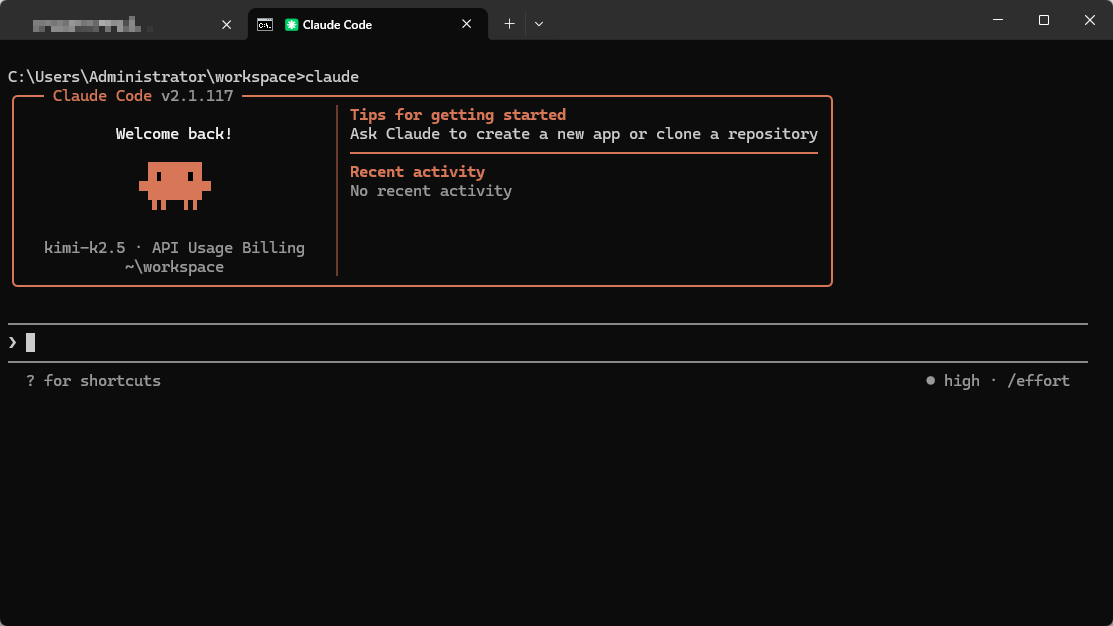
Task: Click the effort level dot indicator
Action: (930, 381)
